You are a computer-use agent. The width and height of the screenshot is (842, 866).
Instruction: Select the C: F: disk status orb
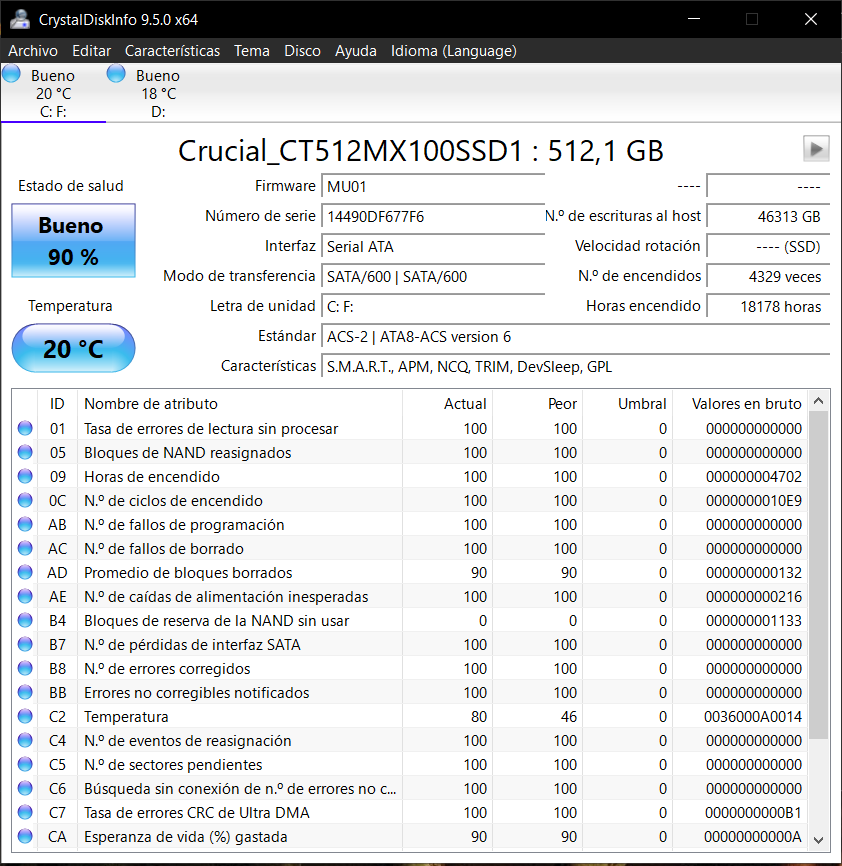pos(11,74)
